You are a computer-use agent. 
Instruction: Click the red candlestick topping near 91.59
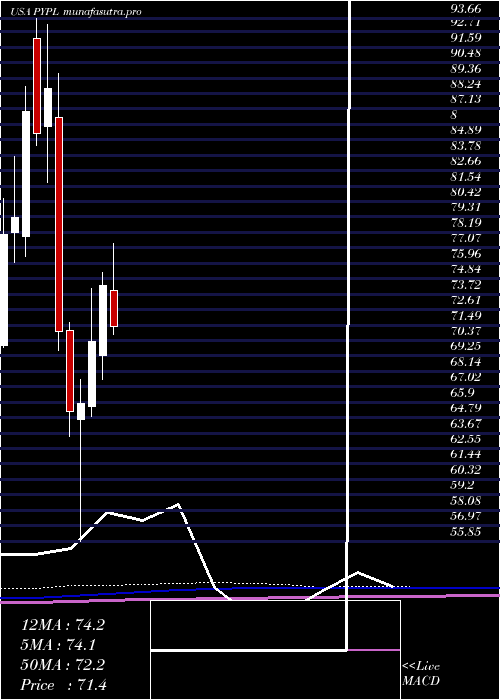tap(37, 86)
